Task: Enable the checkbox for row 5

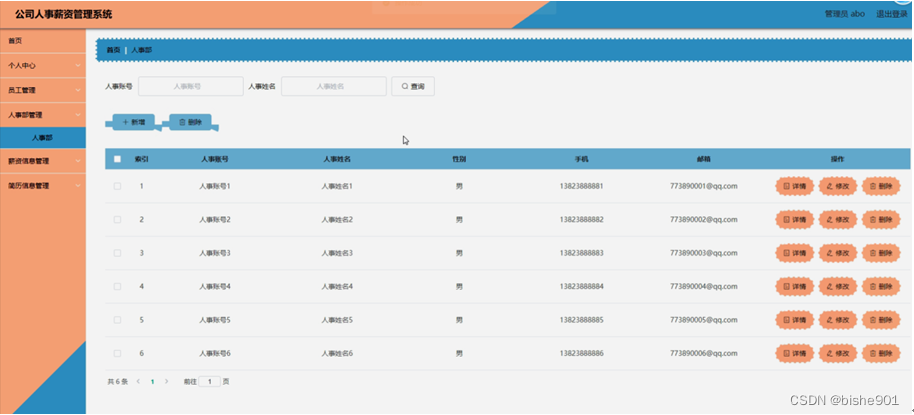Action: point(117,320)
